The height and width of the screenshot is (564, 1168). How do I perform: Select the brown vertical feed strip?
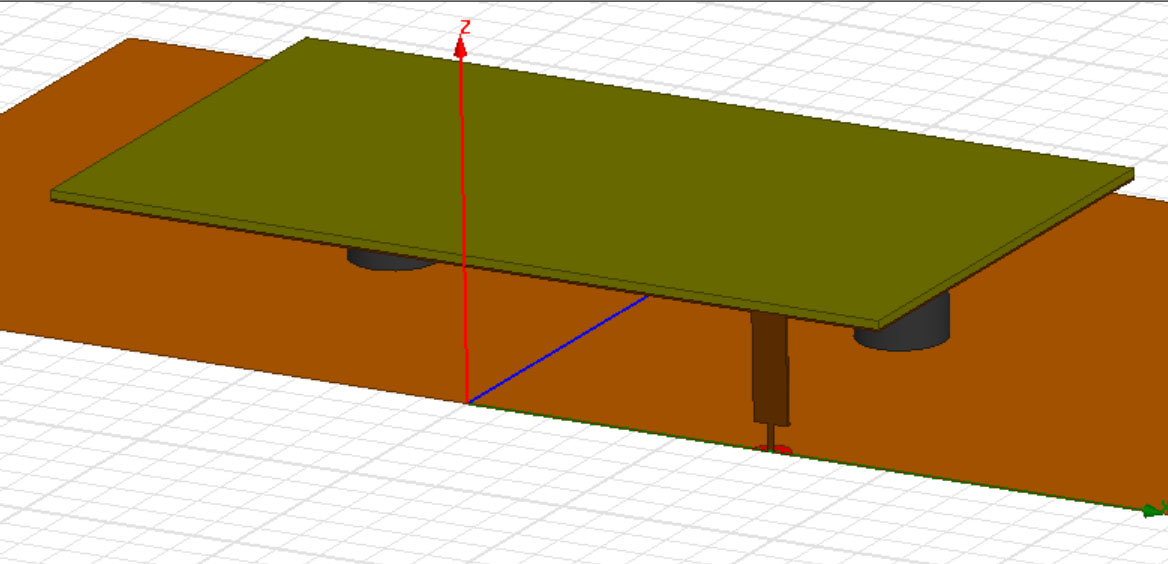[x=769, y=369]
